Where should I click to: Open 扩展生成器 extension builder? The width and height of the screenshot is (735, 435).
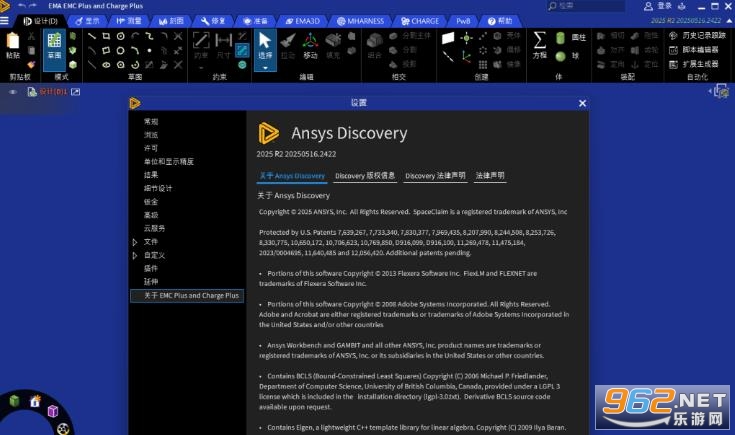(693, 64)
